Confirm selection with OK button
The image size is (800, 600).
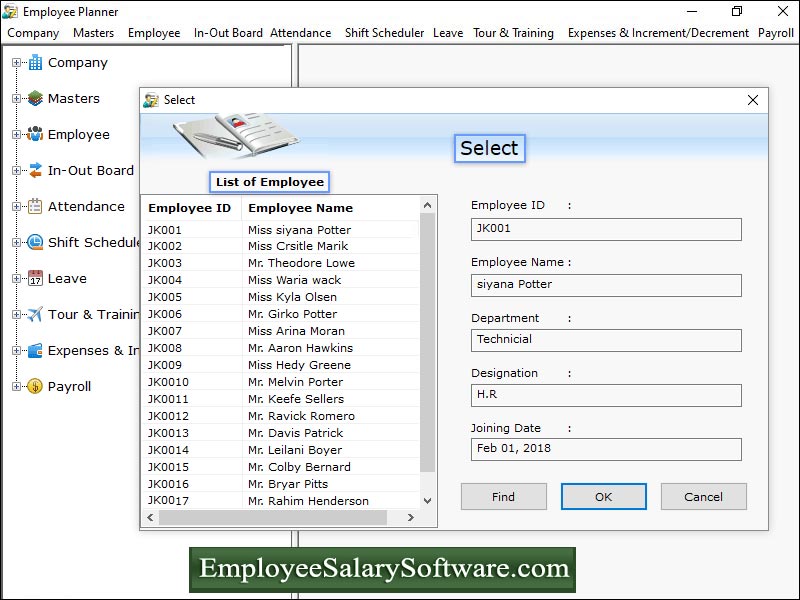click(604, 497)
